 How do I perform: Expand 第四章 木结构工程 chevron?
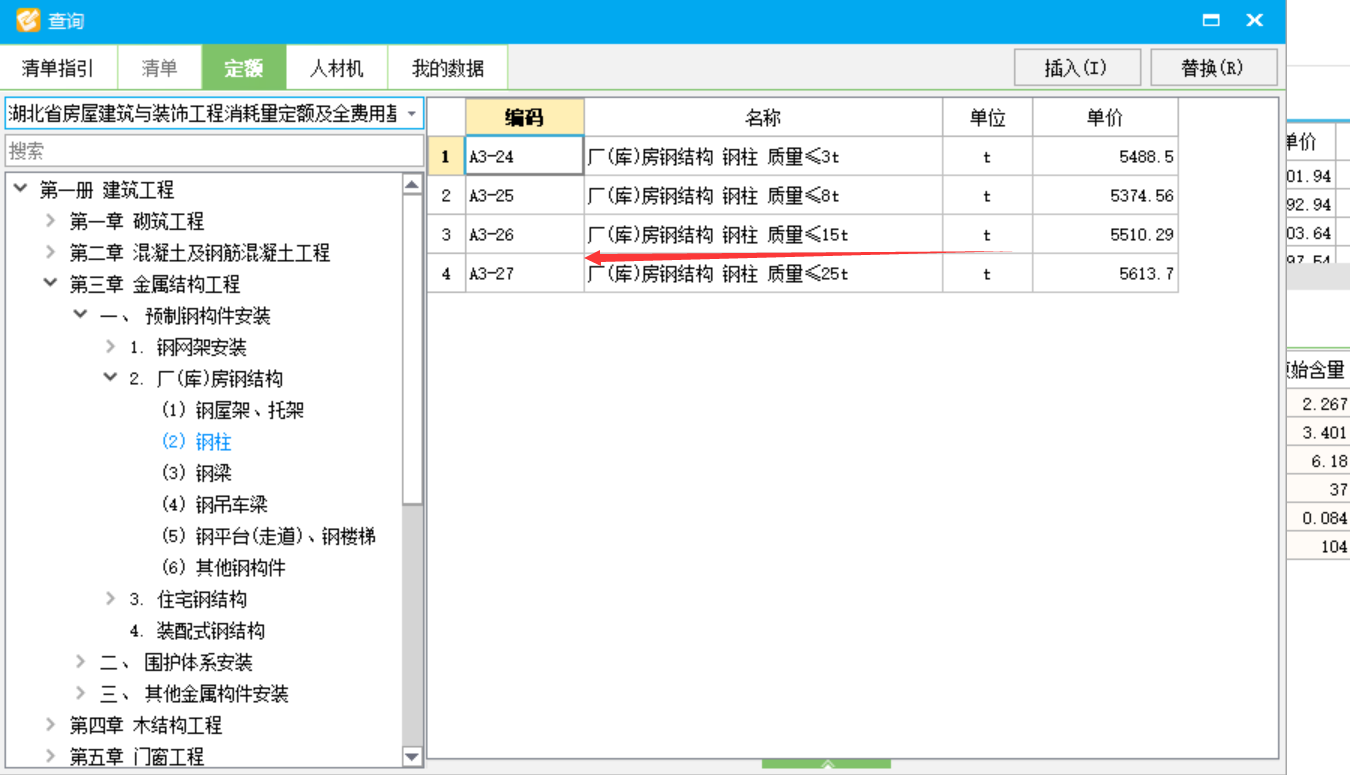pyautogui.click(x=50, y=725)
